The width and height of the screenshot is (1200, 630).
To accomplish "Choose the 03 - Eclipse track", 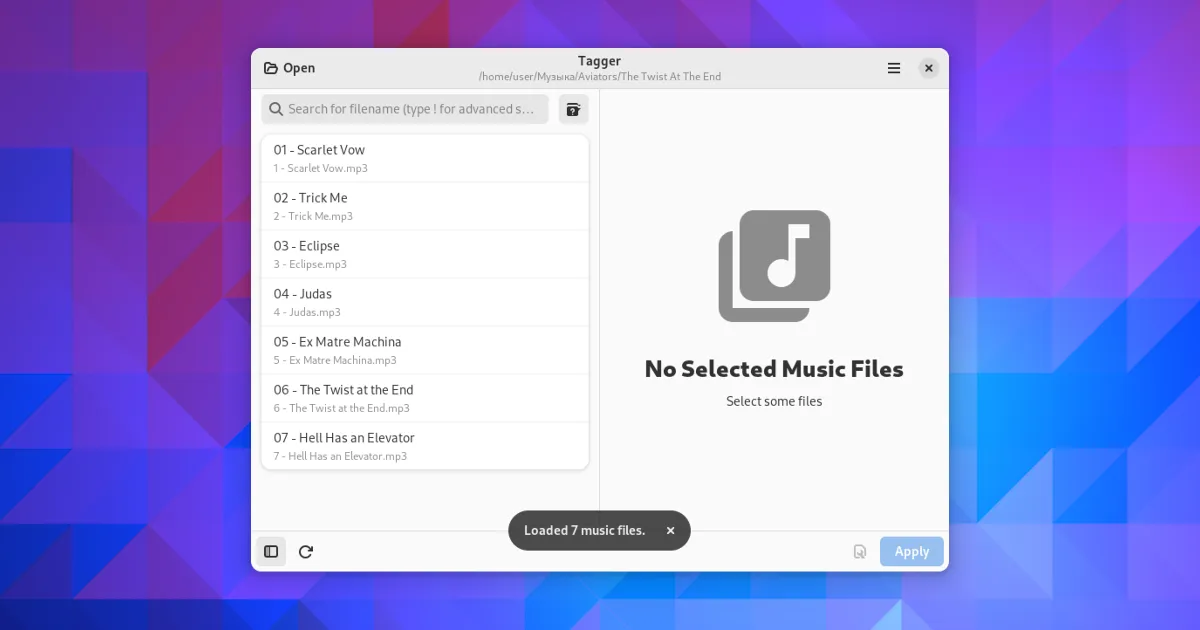I will (425, 254).
